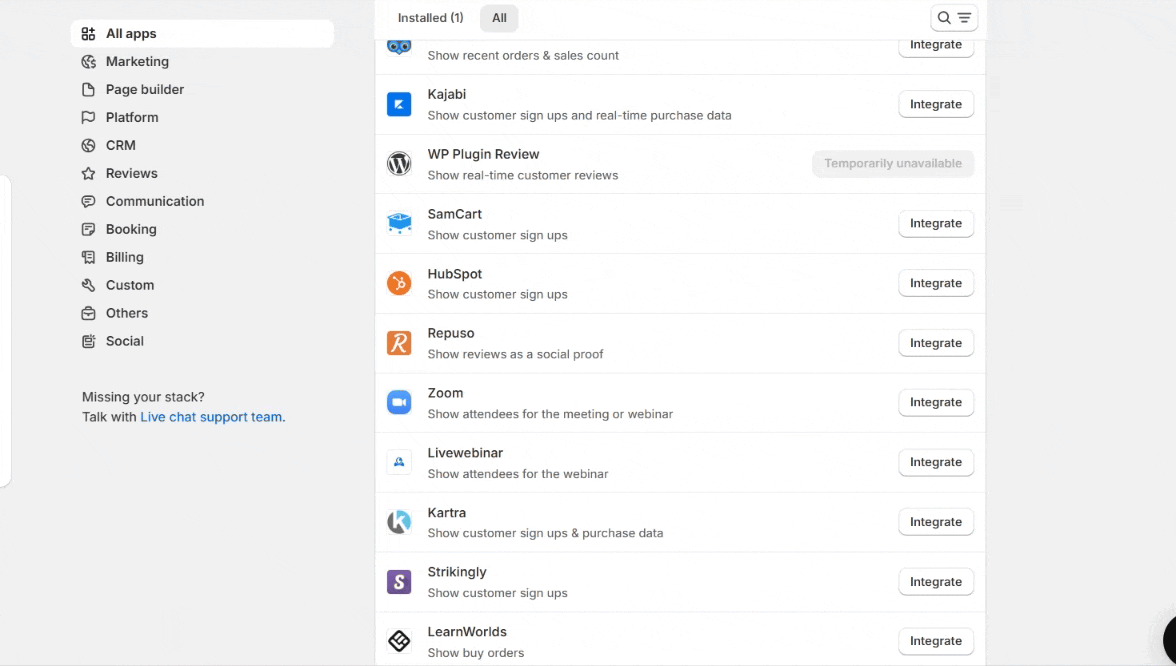The width and height of the screenshot is (1176, 666).
Task: Click the Repuso logo icon
Action: 399,343
